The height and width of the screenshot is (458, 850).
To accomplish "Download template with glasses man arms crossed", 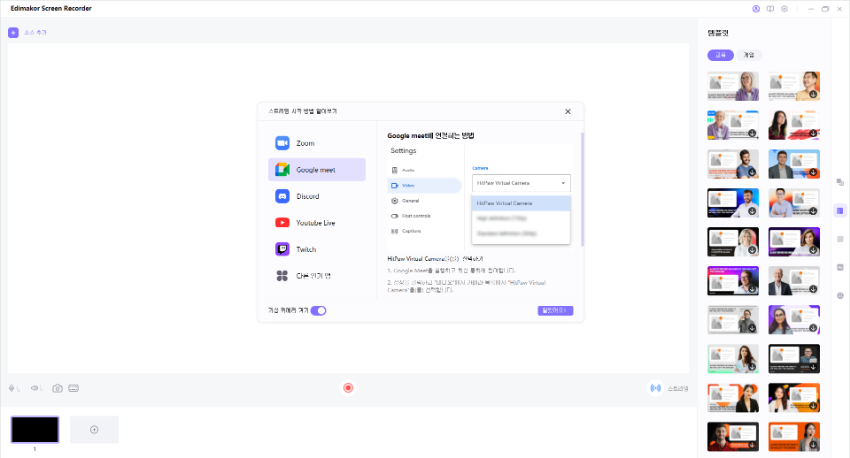I will 813,211.
